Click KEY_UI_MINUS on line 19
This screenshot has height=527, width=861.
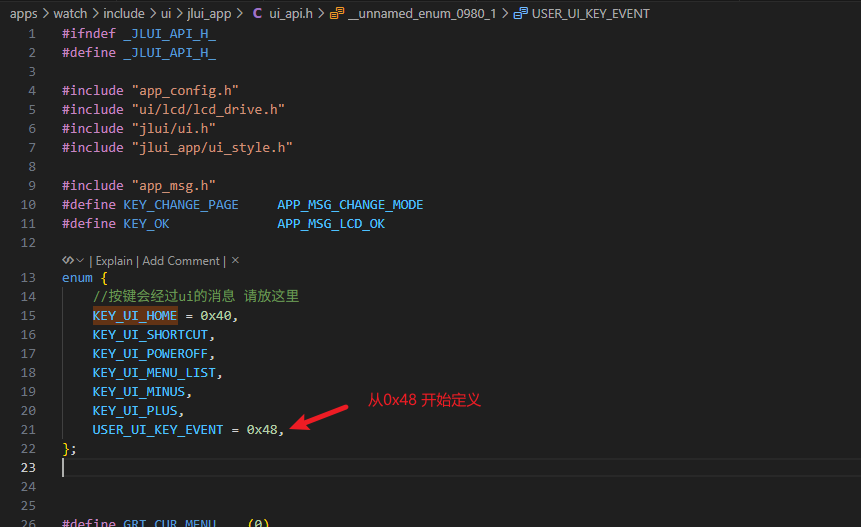click(x=138, y=392)
